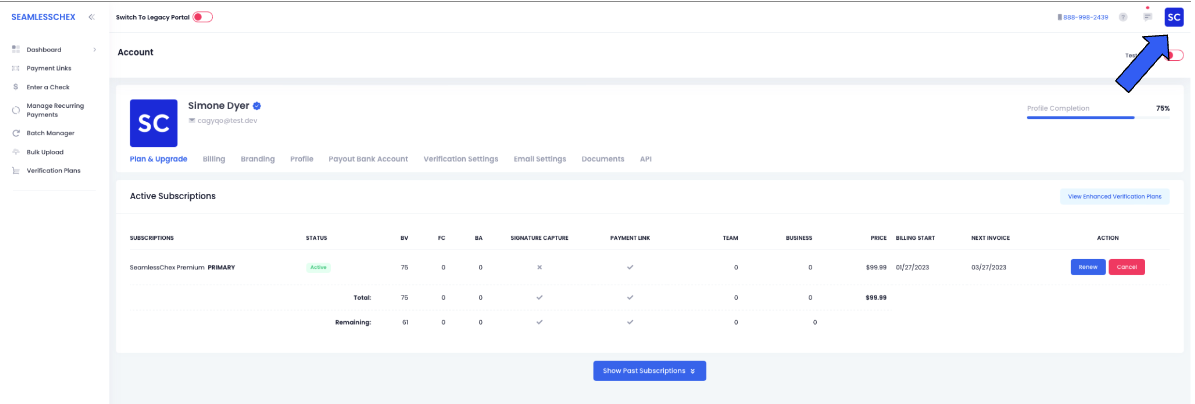Switch to the Plan & Upgrade tab
Image resolution: width=1195 pixels, height=404 pixels.
pos(159,159)
